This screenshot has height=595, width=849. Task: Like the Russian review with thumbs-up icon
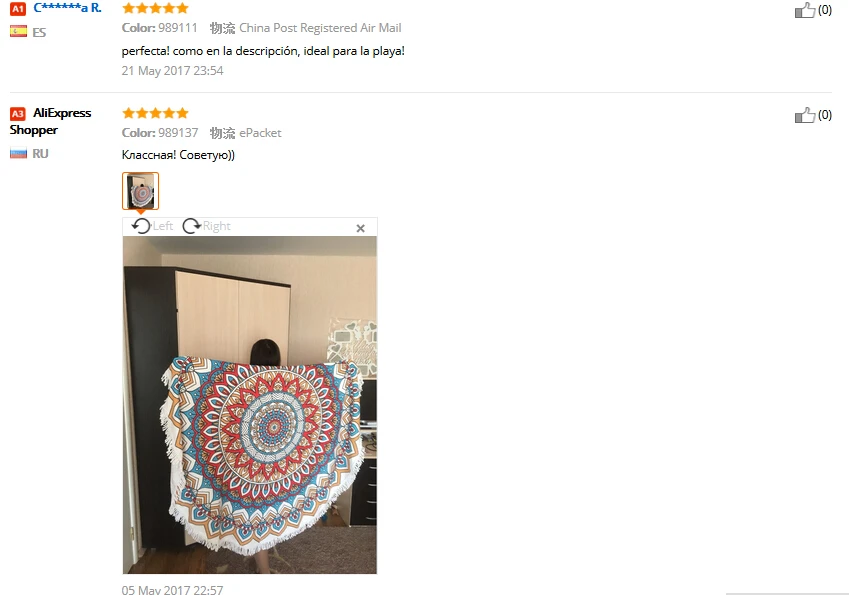[x=805, y=115]
